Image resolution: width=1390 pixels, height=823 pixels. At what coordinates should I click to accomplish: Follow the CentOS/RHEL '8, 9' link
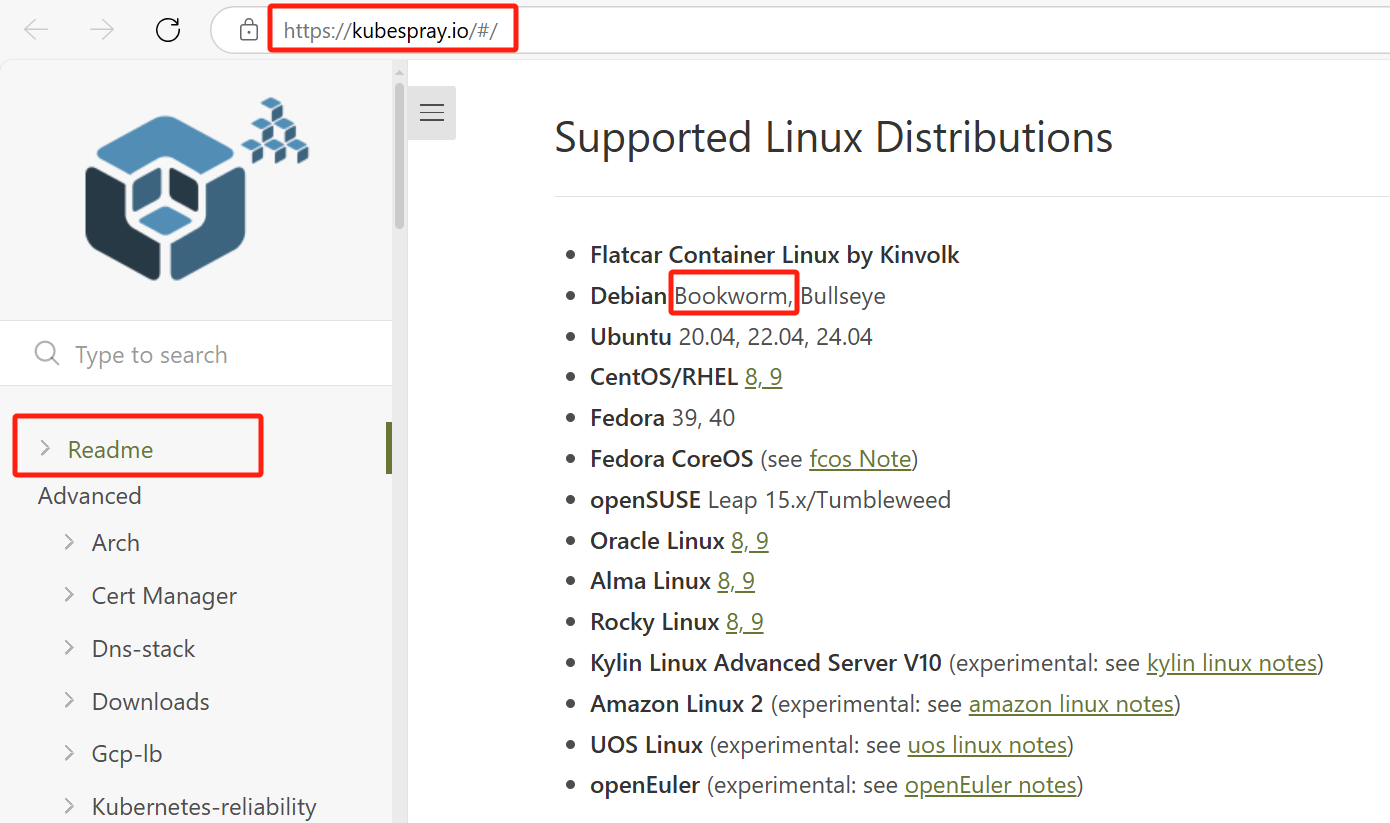(x=763, y=377)
